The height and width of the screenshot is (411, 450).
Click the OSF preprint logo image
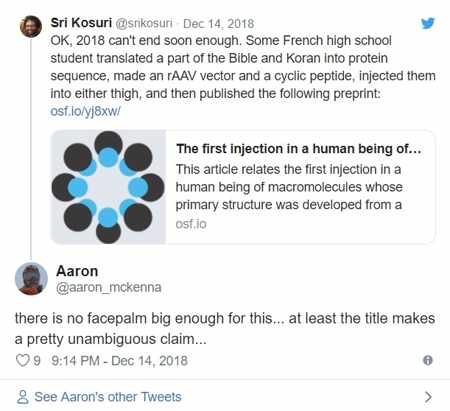[x=108, y=187]
